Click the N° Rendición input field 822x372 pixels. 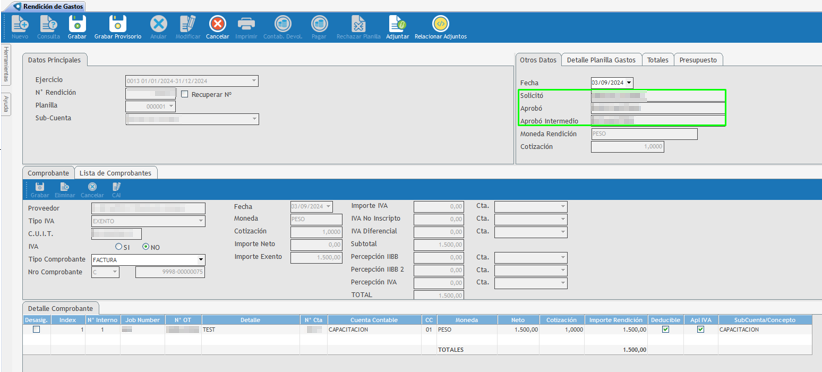click(x=150, y=94)
